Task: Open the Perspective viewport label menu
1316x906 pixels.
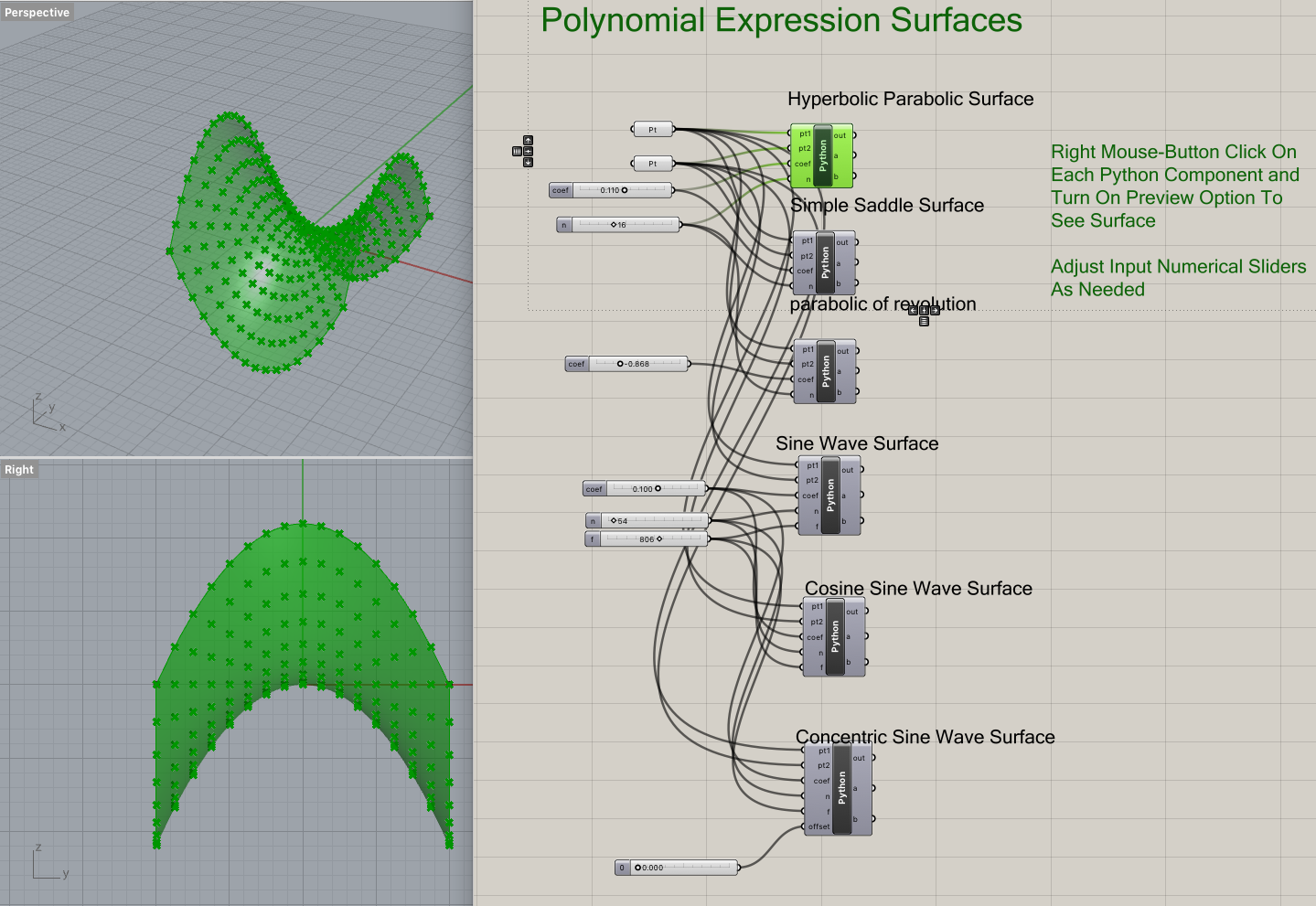Action: pyautogui.click(x=37, y=13)
